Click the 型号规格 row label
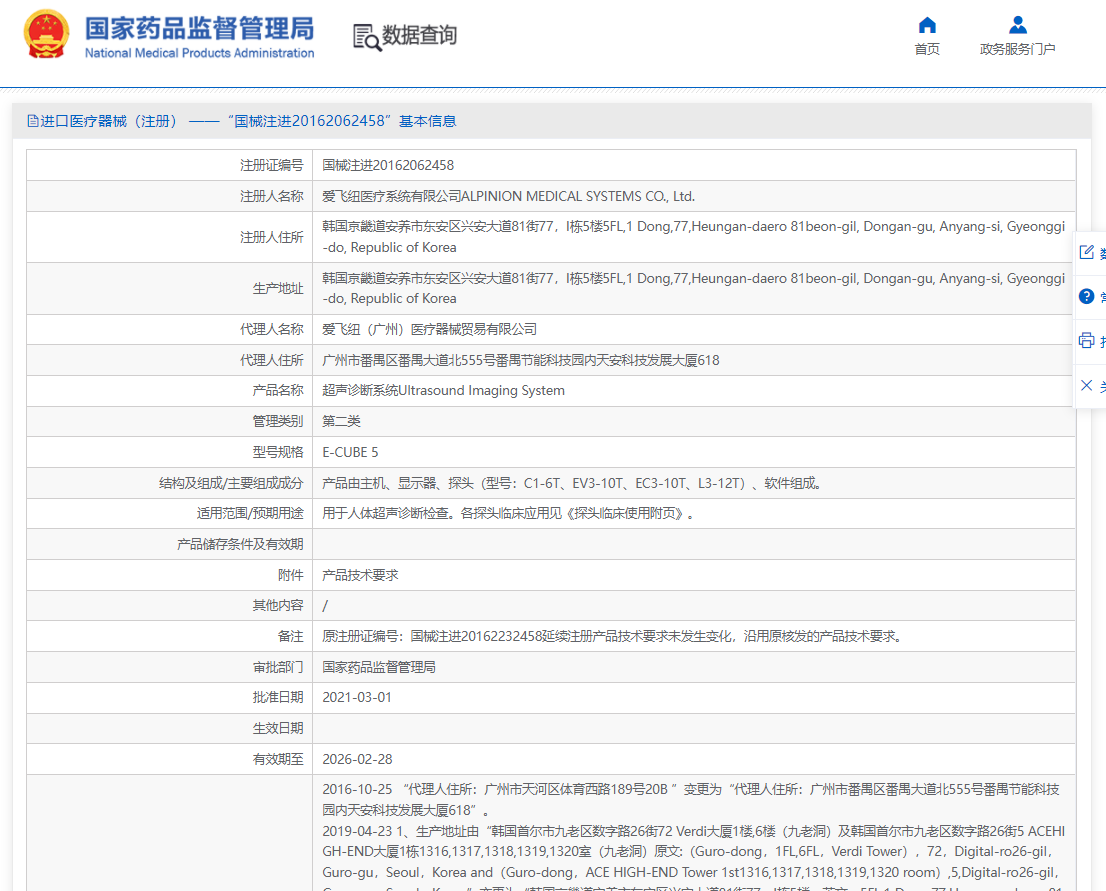This screenshot has height=891, width=1106. [278, 452]
